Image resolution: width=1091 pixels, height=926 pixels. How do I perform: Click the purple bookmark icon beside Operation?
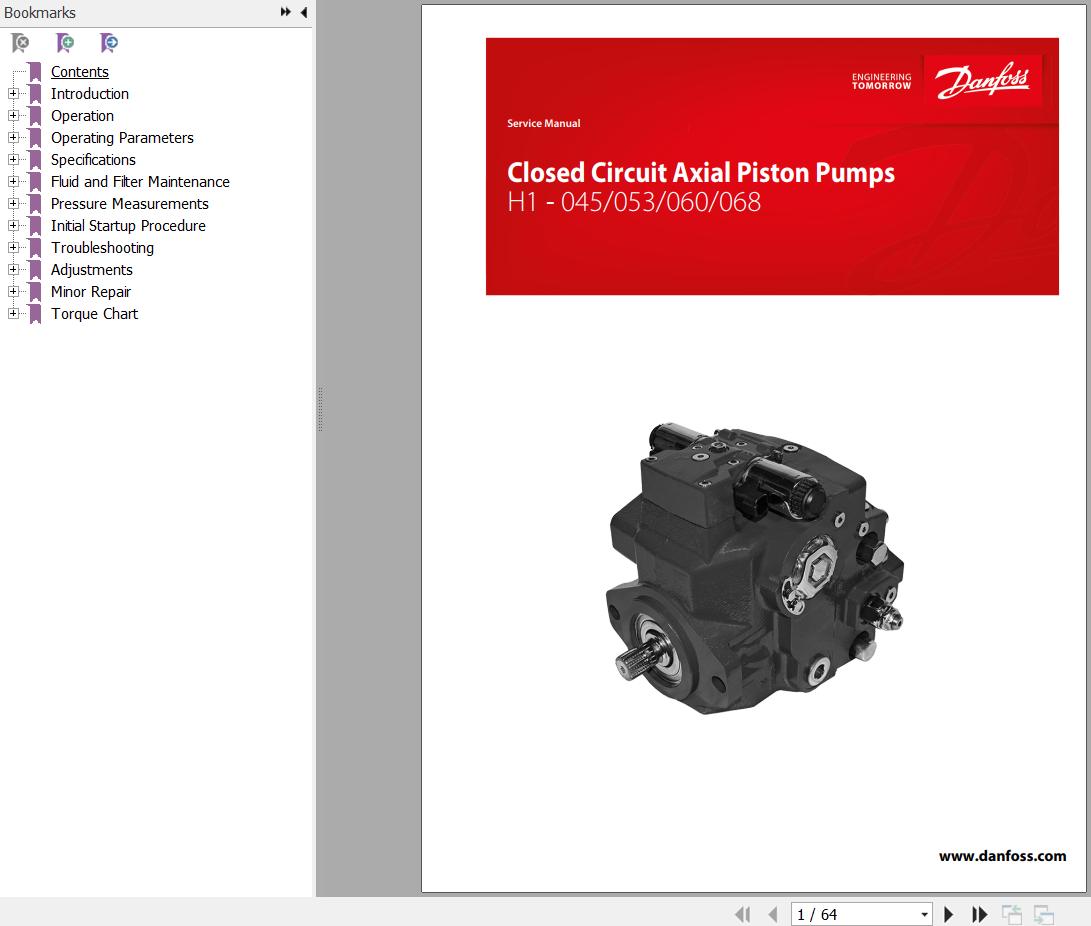35,116
